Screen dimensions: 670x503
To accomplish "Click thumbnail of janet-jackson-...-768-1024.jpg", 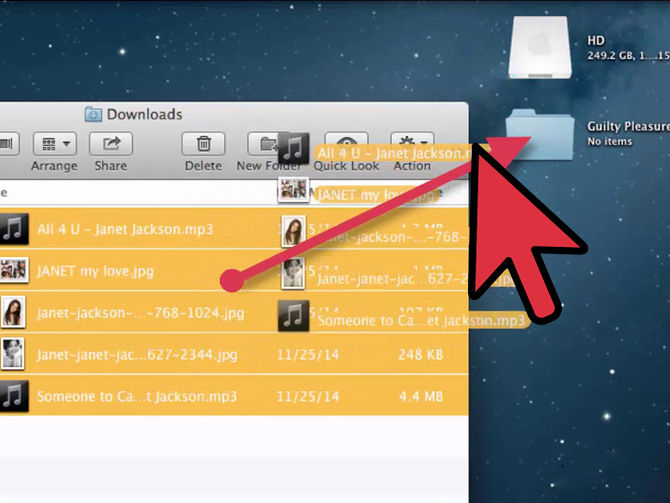I will tap(13, 312).
